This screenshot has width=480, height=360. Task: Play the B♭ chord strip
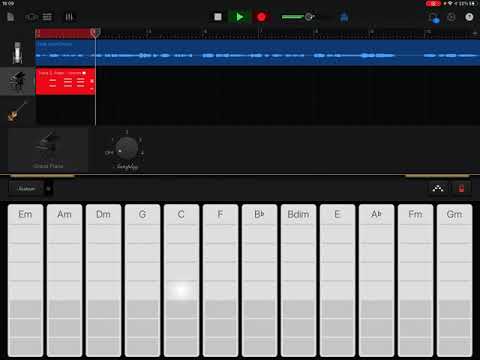coord(259,280)
